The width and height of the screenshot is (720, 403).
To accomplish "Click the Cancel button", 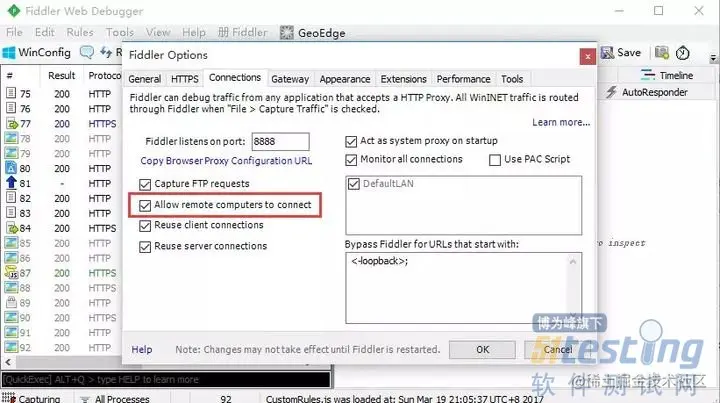I will (557, 349).
